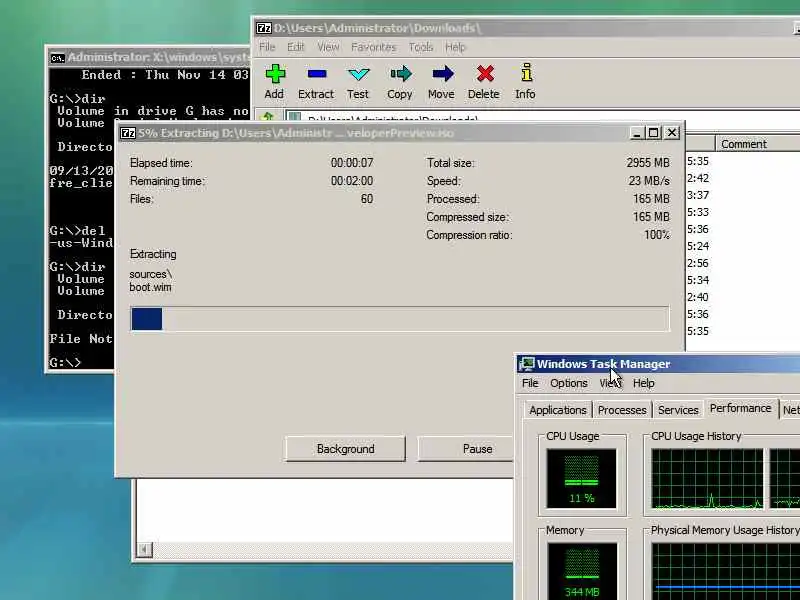Screen dimensions: 800x600
Task: Click the Windows Task Manager title bar
Action: 658,364
